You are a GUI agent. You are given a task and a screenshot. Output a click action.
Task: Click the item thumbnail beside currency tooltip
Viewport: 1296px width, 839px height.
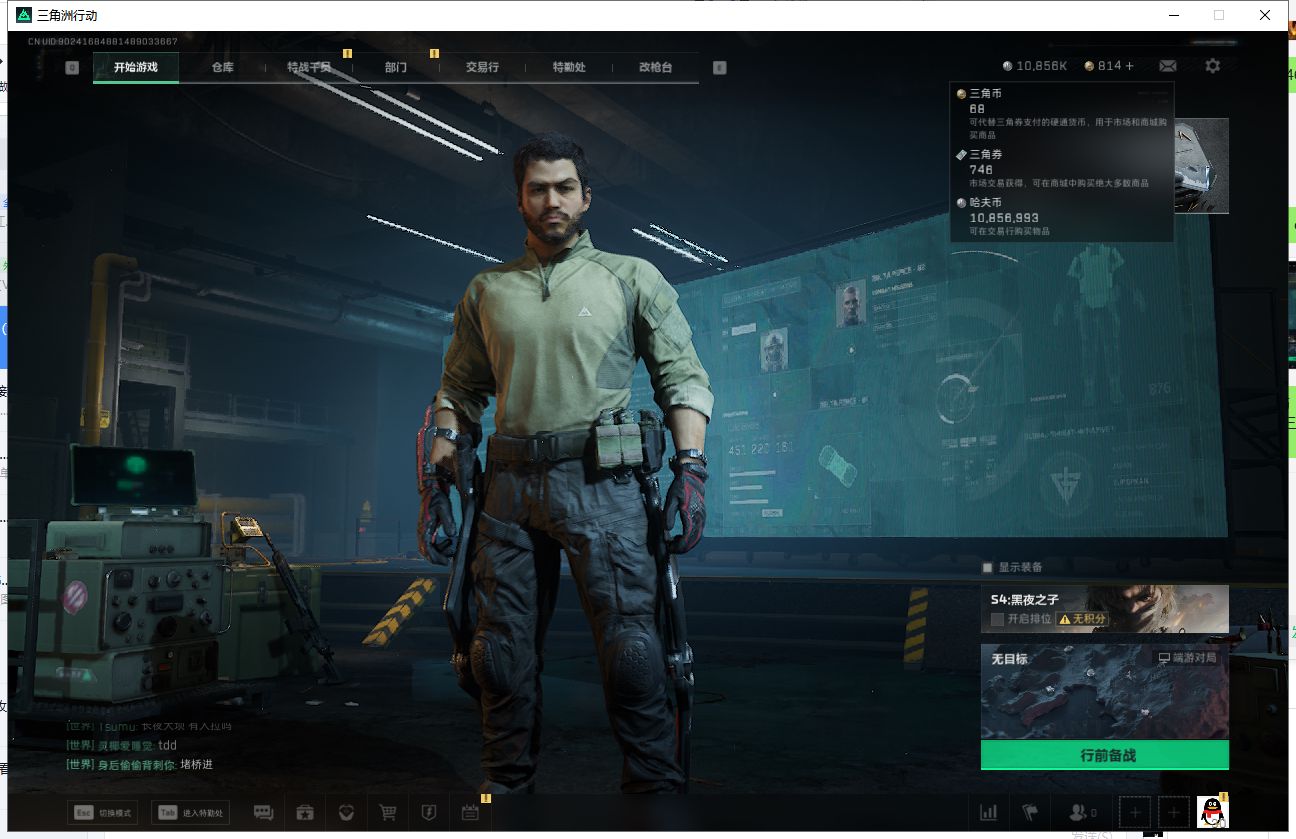[1202, 165]
